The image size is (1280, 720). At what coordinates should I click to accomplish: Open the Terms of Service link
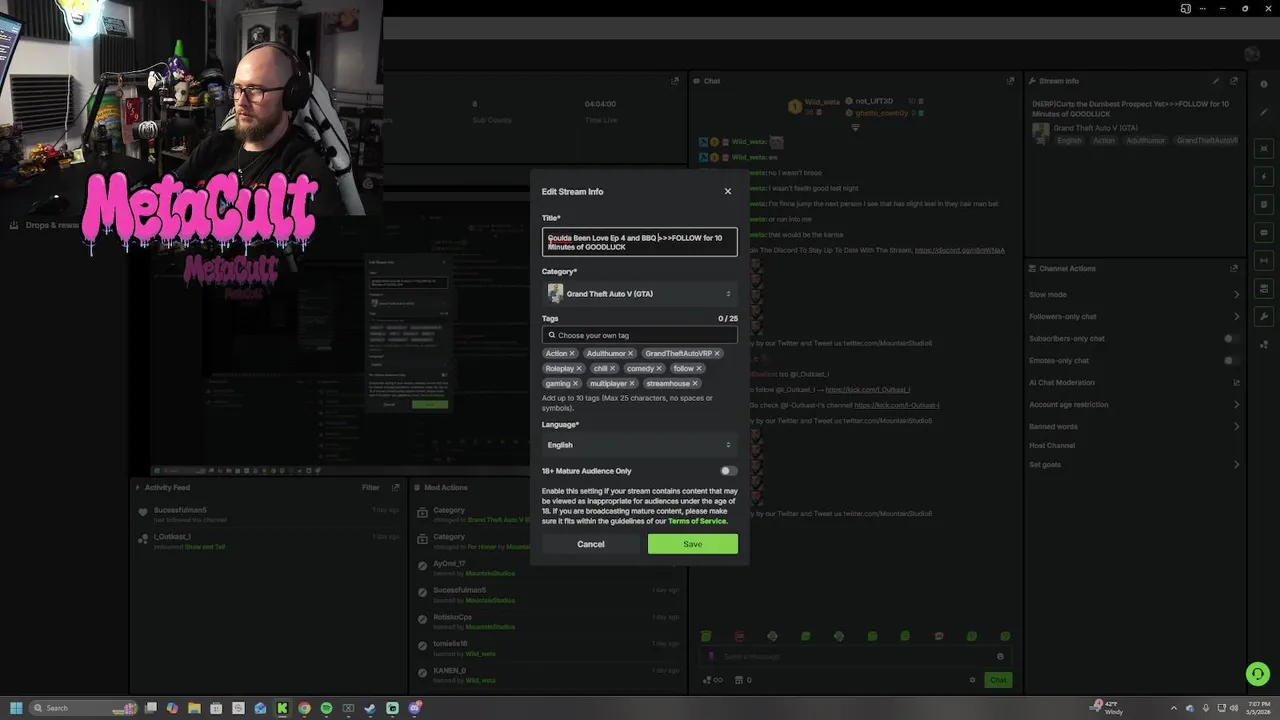point(697,521)
